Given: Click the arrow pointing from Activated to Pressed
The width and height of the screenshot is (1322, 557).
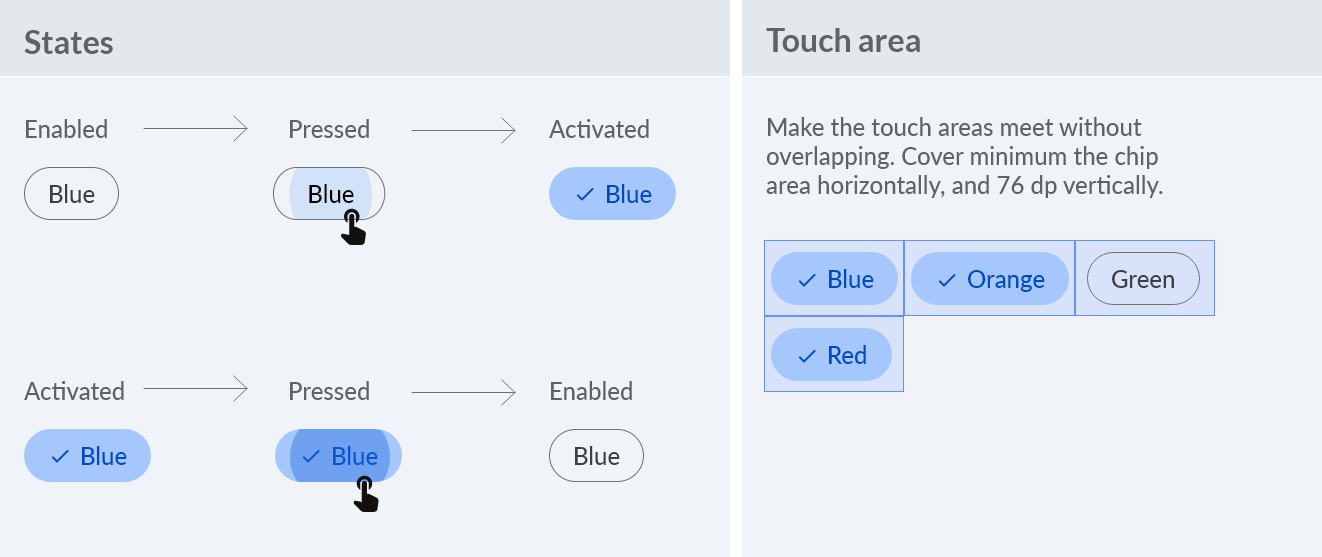Looking at the screenshot, I should 195,390.
